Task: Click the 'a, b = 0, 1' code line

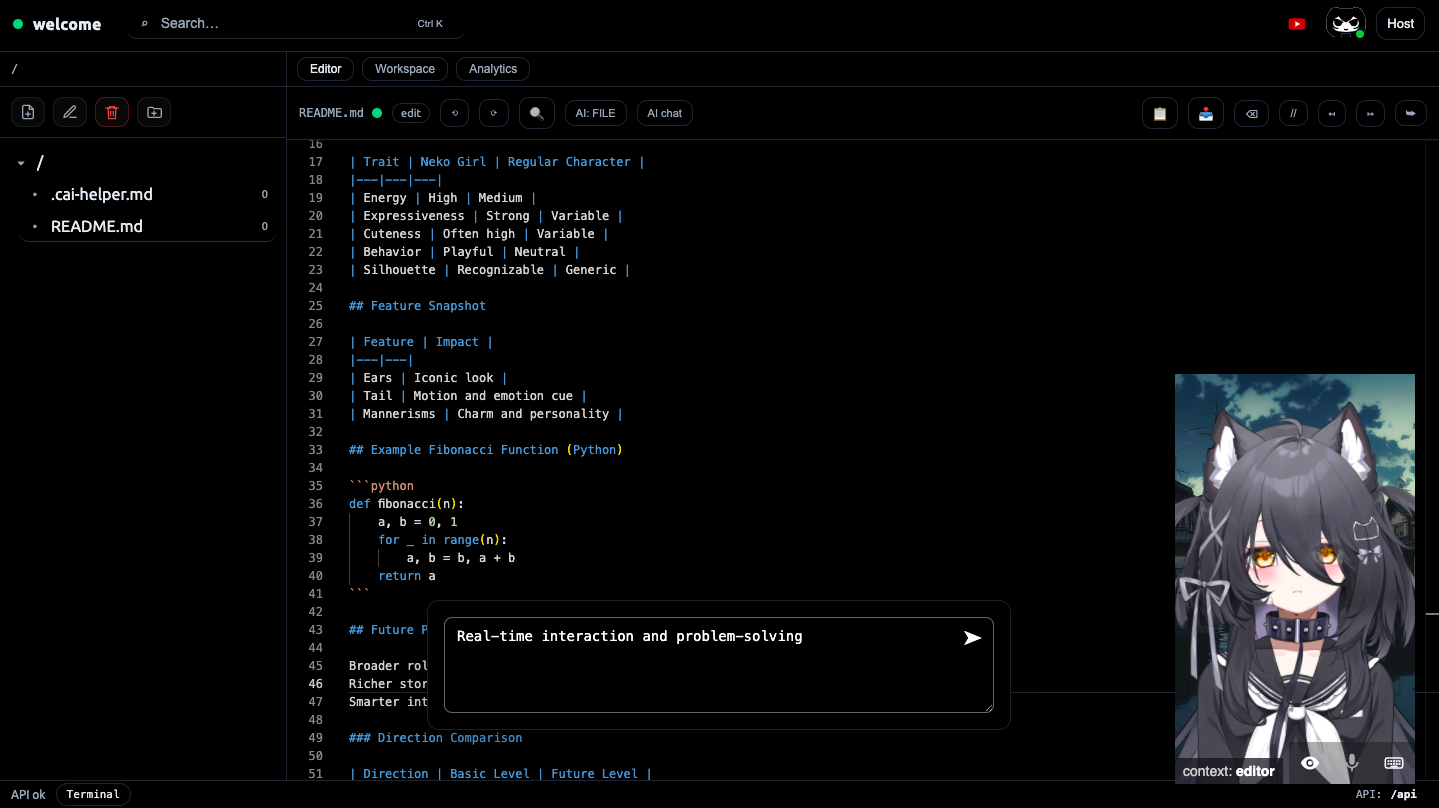Action: coord(418,522)
